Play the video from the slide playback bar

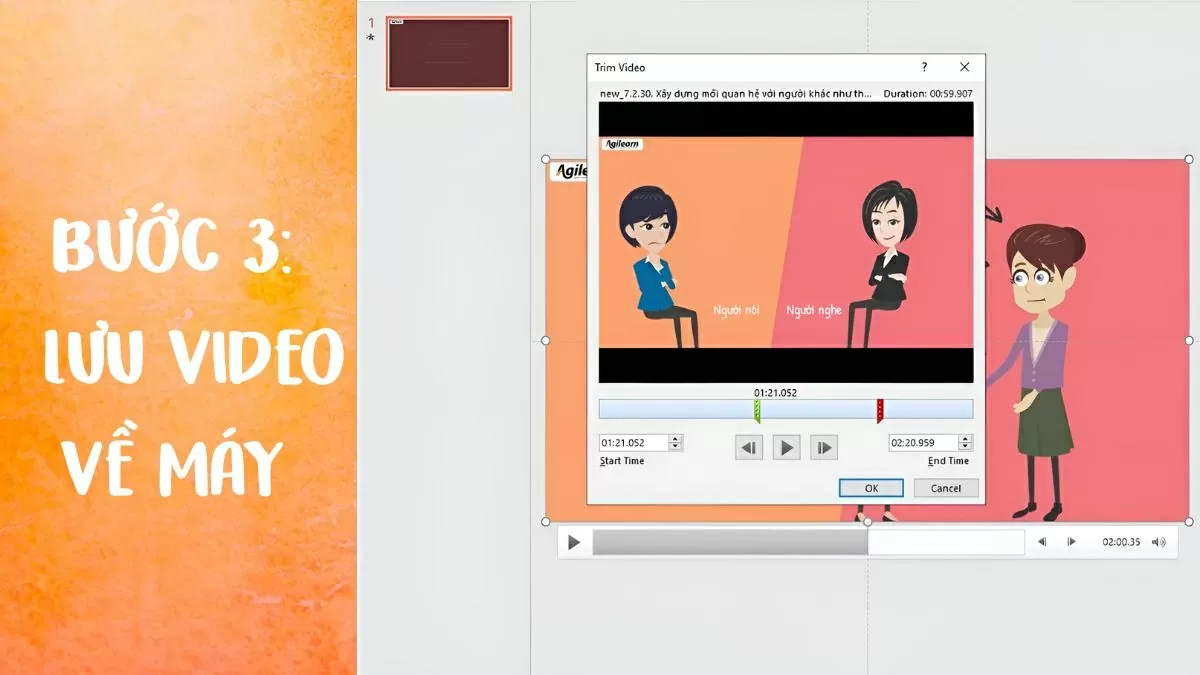[573, 541]
